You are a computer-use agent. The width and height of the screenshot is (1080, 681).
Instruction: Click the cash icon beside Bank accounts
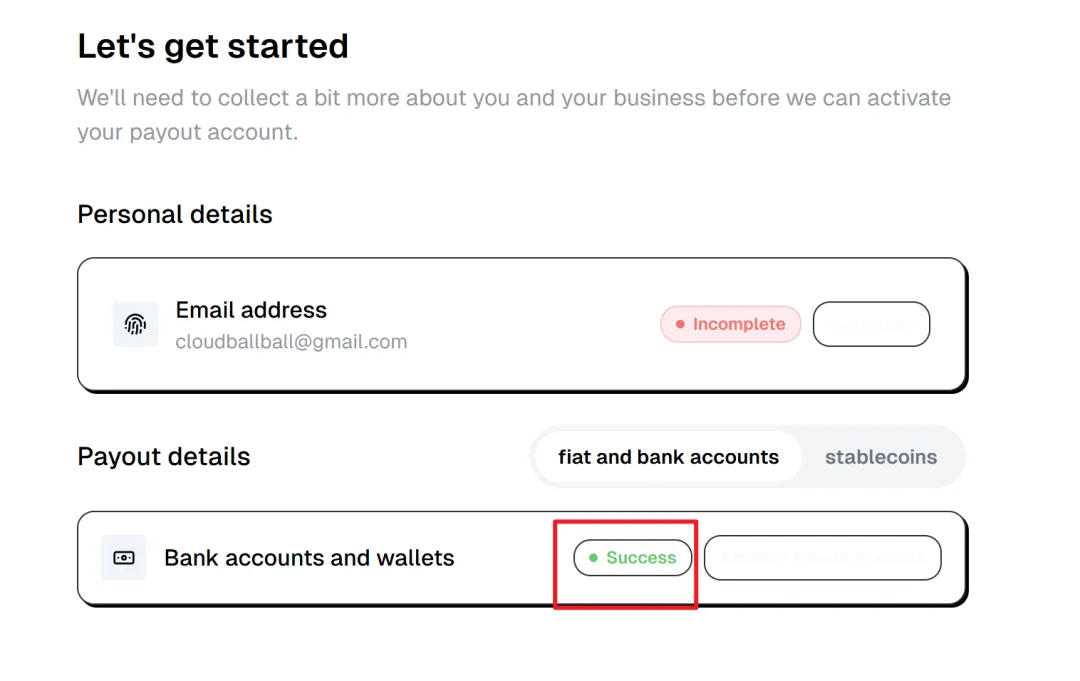pyautogui.click(x=124, y=558)
